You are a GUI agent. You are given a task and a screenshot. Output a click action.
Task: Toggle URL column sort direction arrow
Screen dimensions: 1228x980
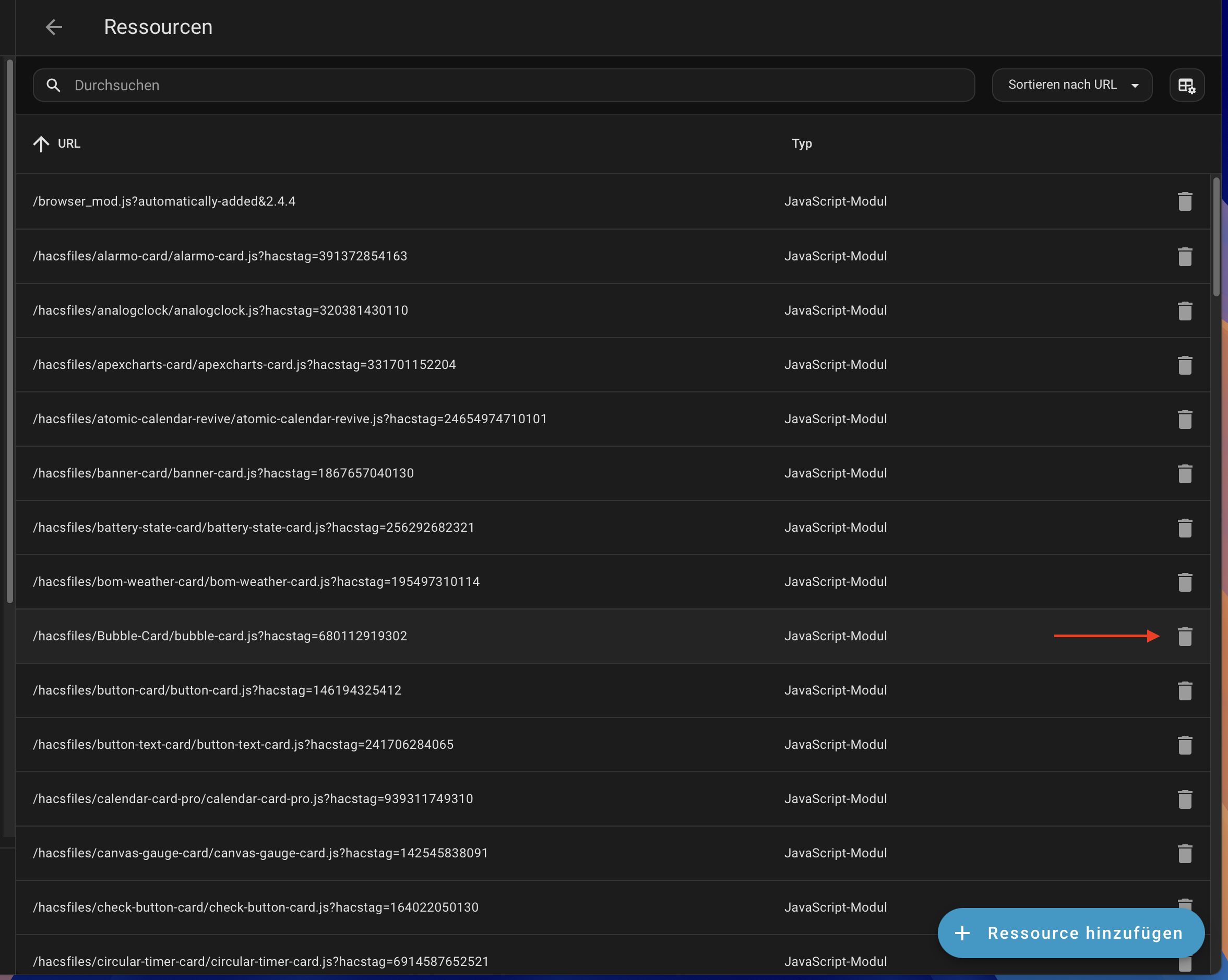tap(41, 144)
